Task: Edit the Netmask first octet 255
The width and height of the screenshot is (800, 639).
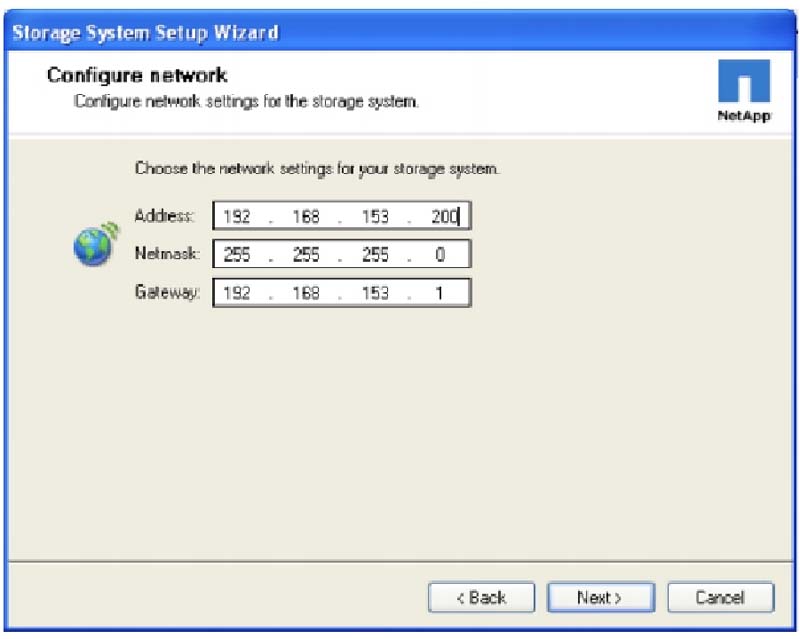Action: (x=237, y=254)
